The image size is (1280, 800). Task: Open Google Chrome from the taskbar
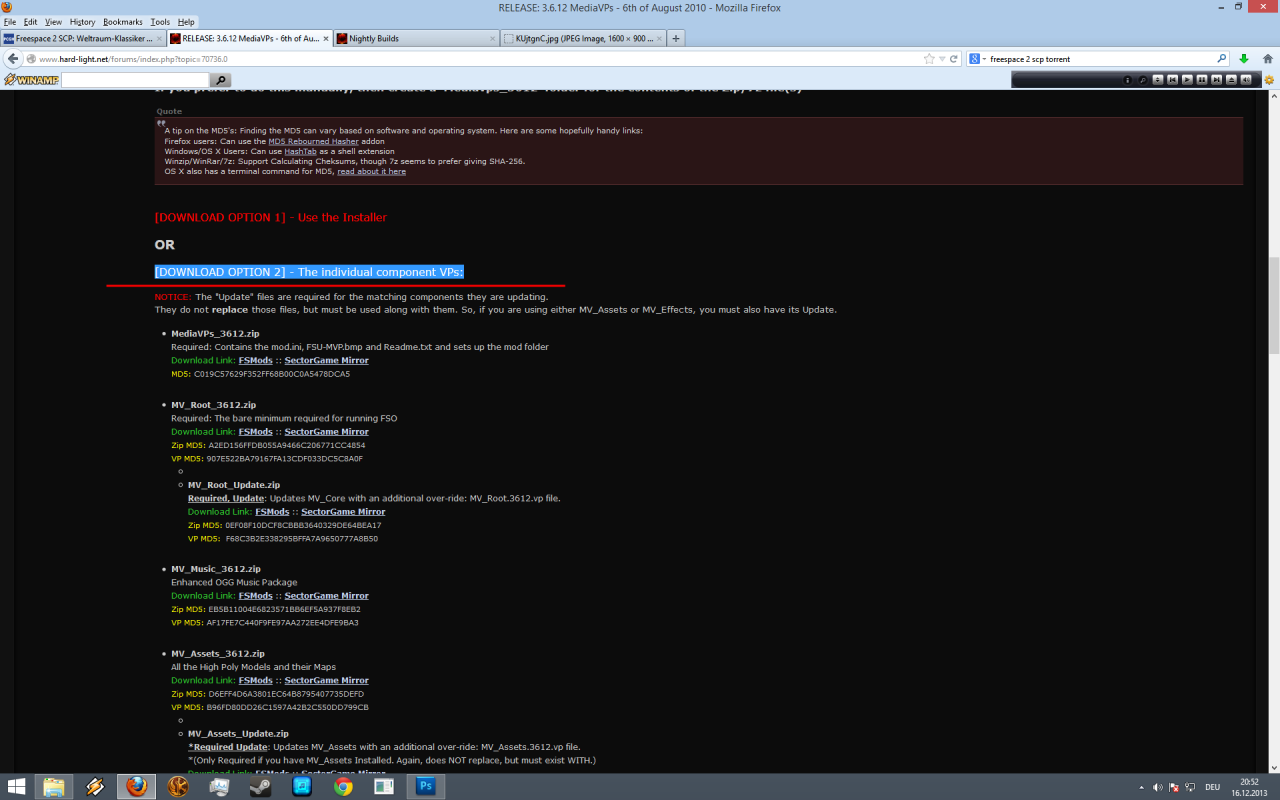(x=343, y=786)
